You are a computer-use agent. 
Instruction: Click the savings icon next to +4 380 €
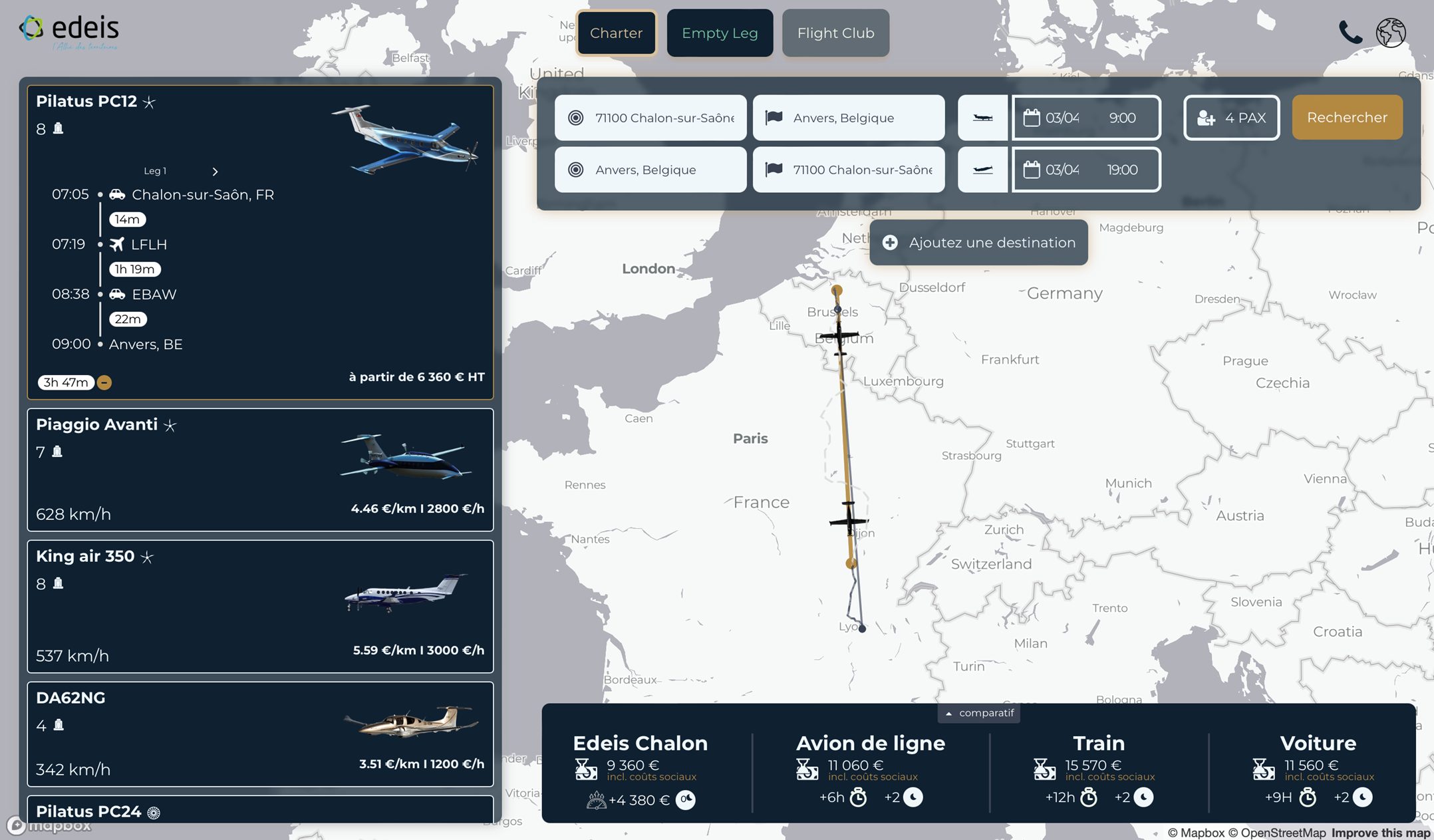(596, 800)
